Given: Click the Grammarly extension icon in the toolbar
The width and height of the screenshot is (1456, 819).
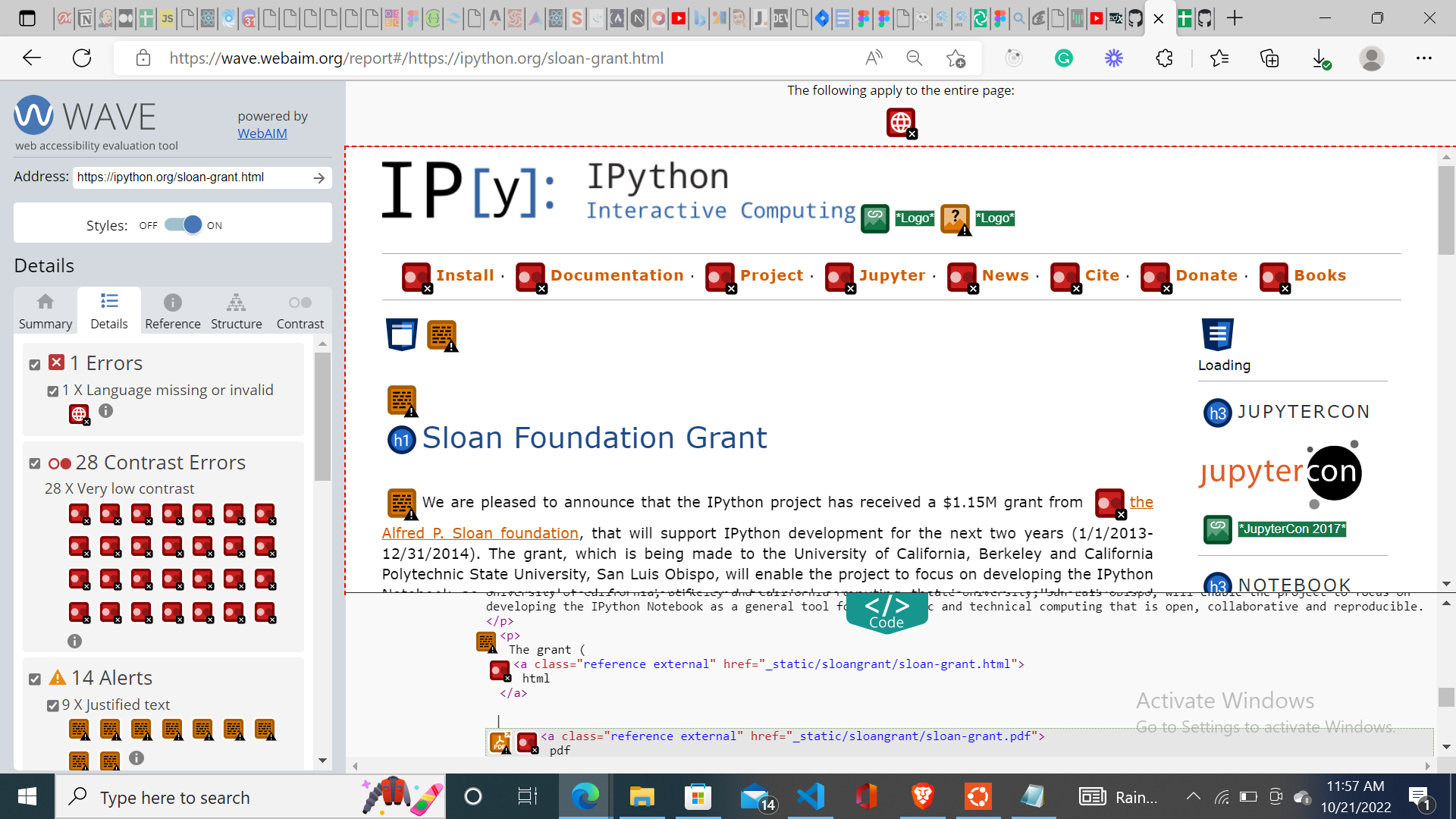Looking at the screenshot, I should 1063,58.
